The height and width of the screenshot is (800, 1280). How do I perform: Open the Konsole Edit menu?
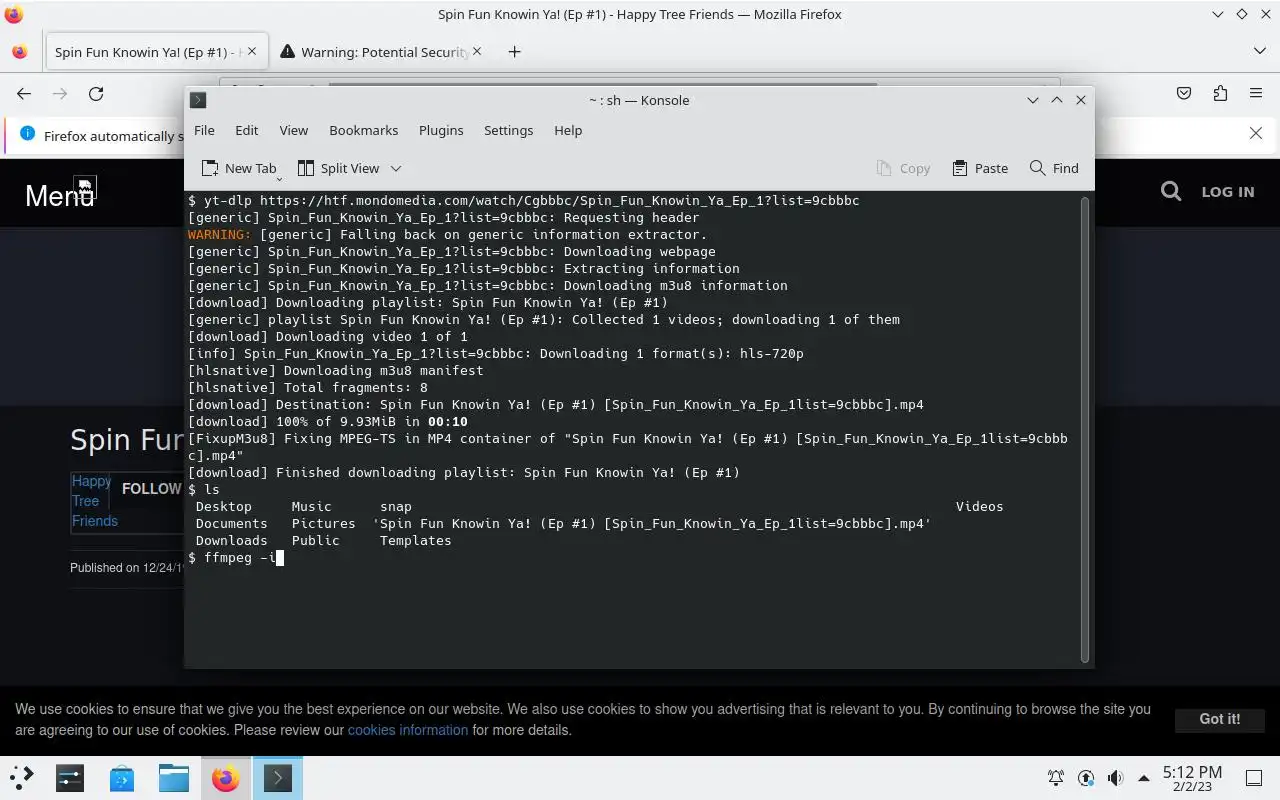(x=246, y=130)
